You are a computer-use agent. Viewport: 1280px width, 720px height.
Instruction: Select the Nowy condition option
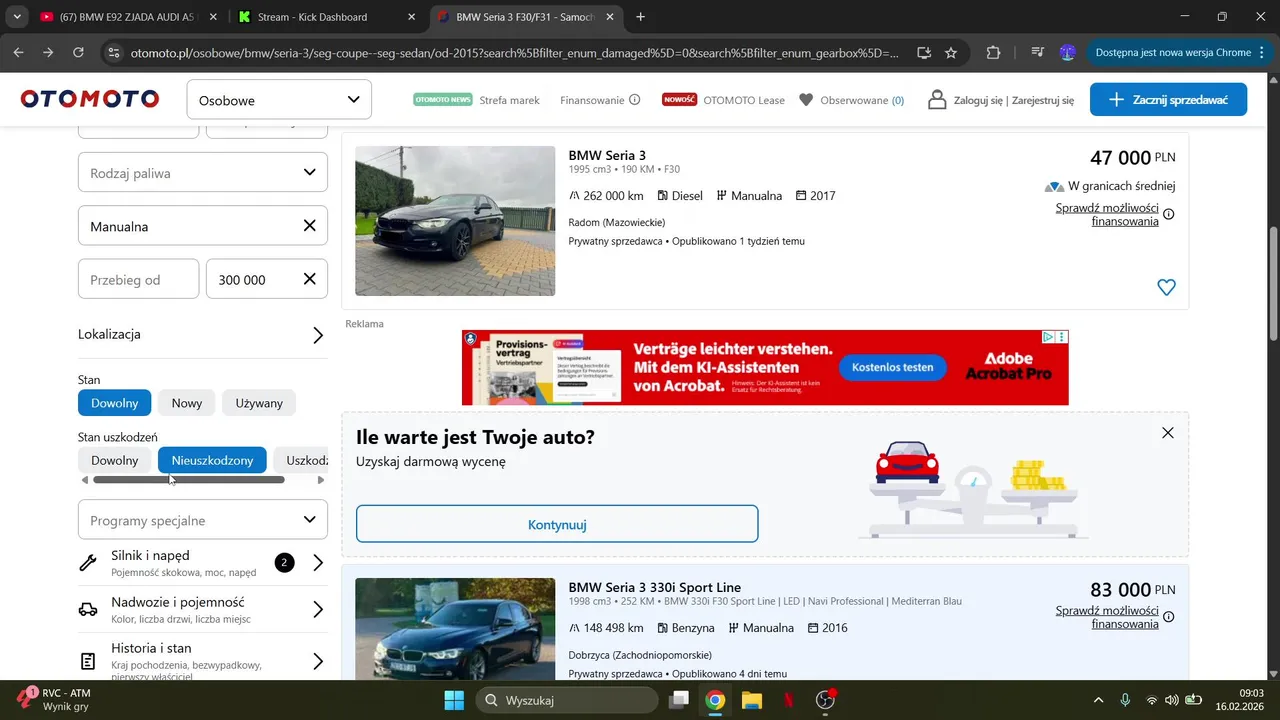click(187, 403)
